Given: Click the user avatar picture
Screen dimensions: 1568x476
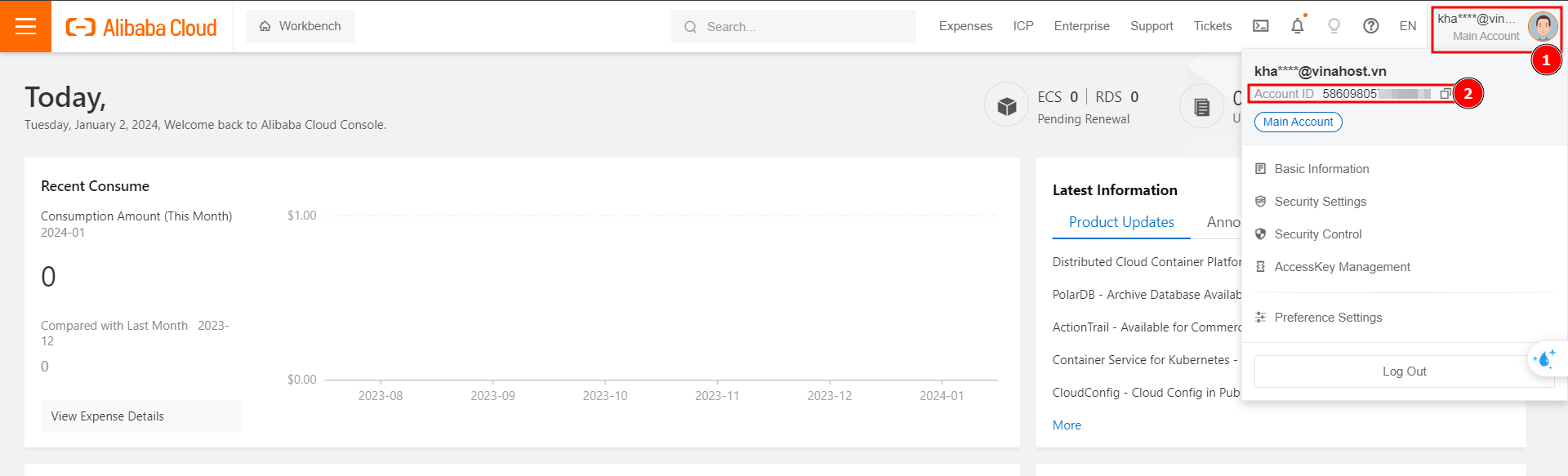Looking at the screenshot, I should (1542, 27).
